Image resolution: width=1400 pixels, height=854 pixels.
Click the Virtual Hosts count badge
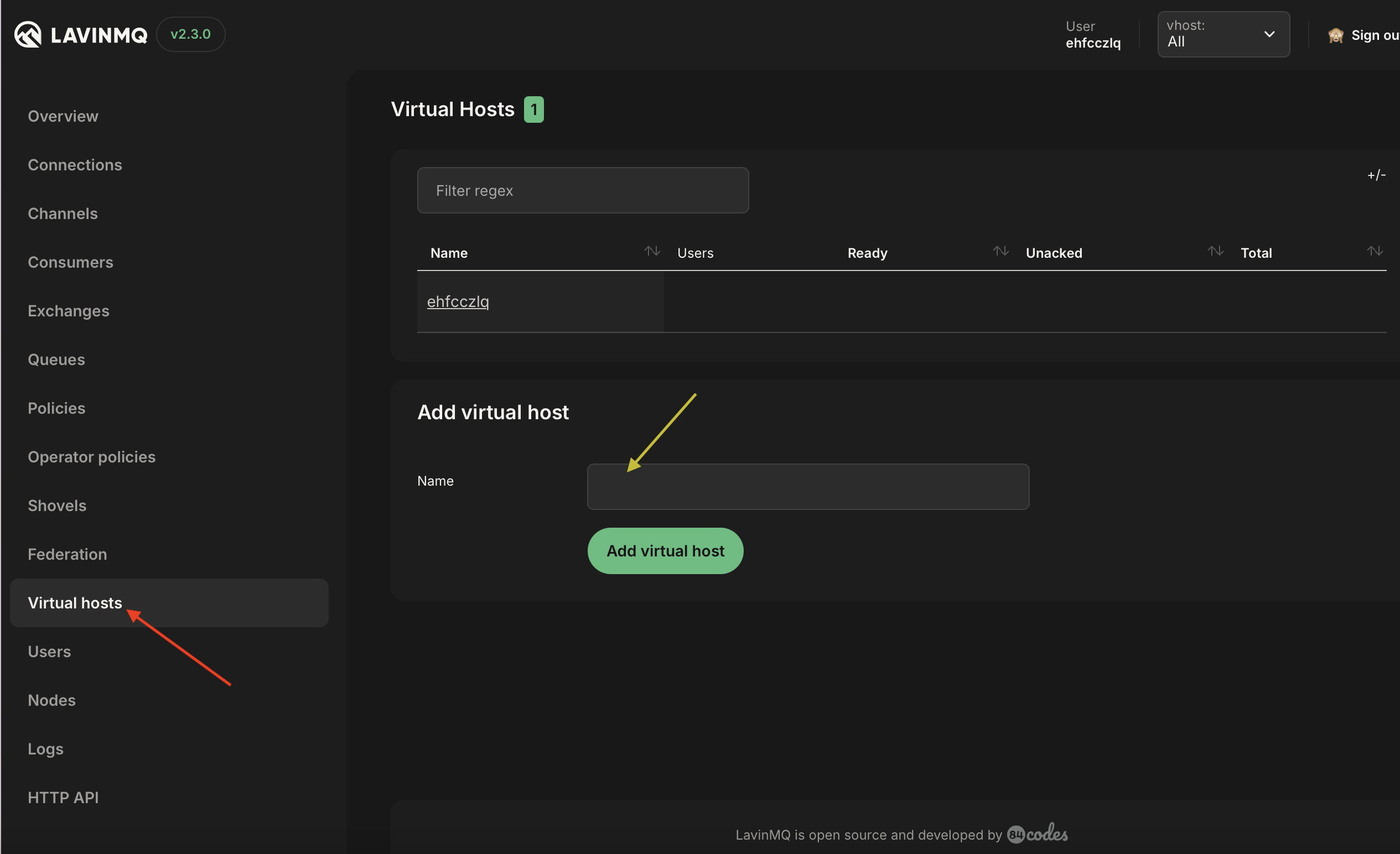(533, 110)
